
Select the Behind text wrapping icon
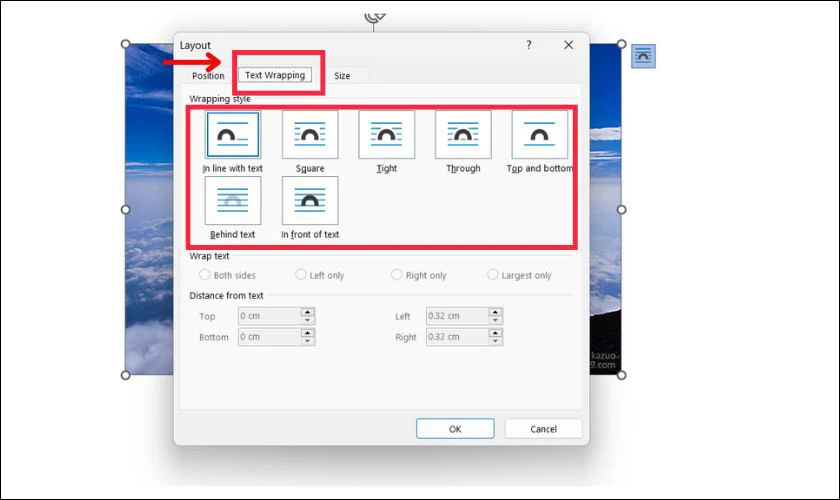[233, 200]
